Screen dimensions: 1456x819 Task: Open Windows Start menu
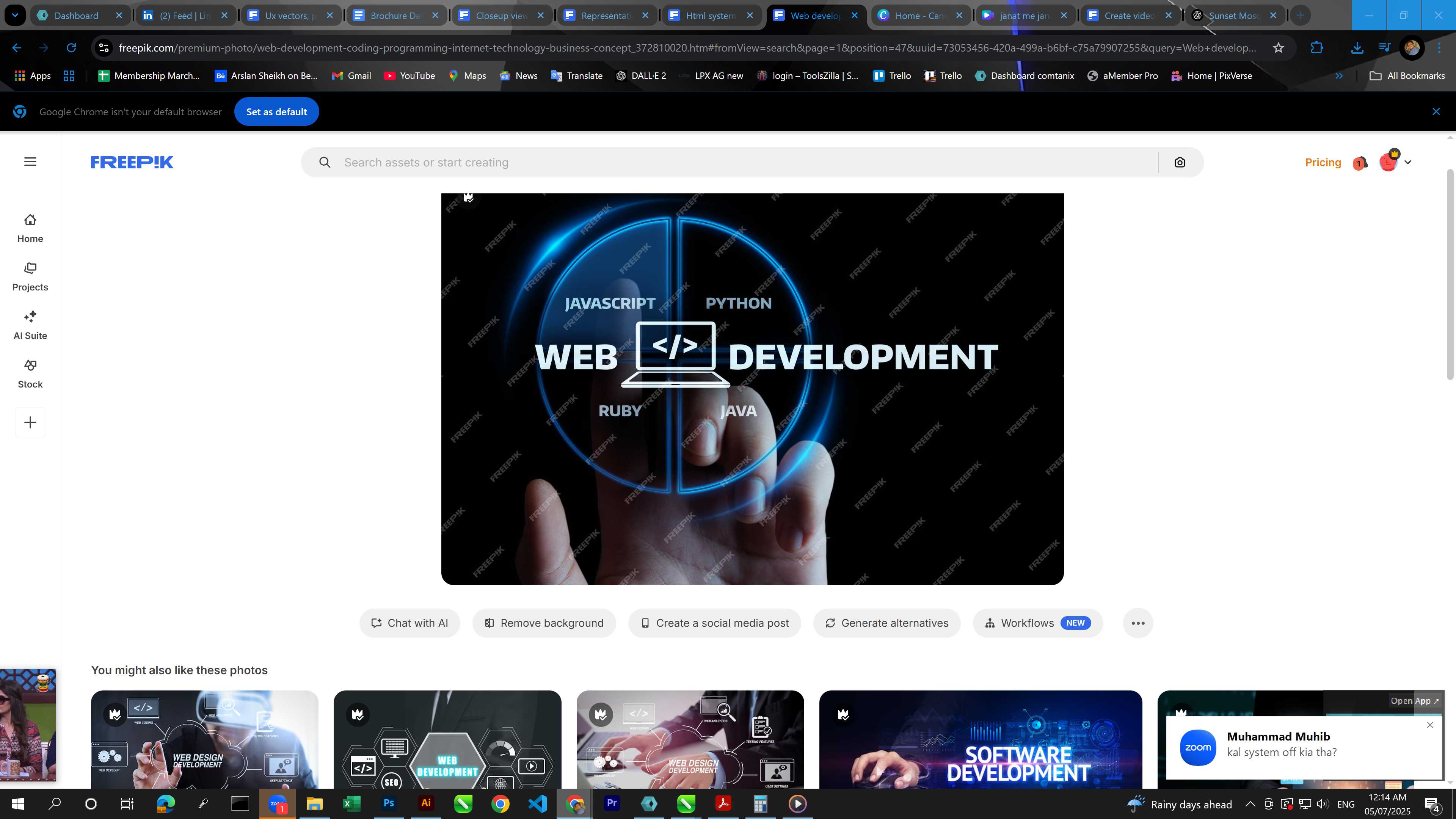pos(17,804)
